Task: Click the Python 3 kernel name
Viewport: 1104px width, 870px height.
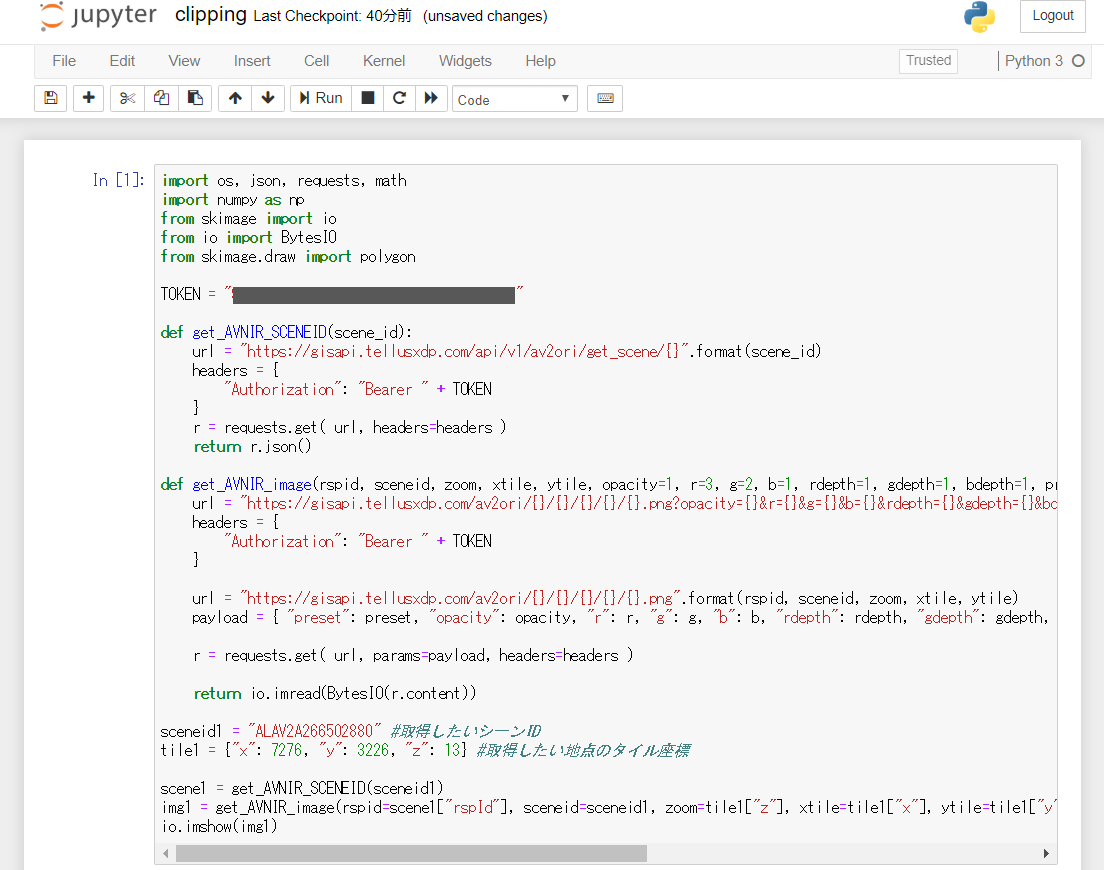Action: 1033,61
